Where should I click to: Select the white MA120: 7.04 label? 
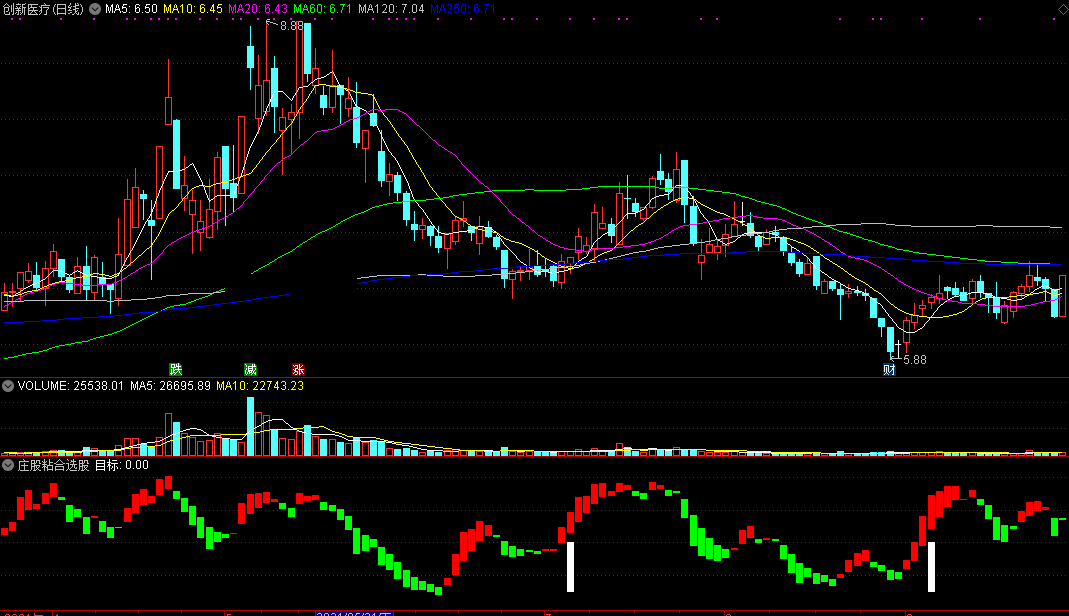391,9
